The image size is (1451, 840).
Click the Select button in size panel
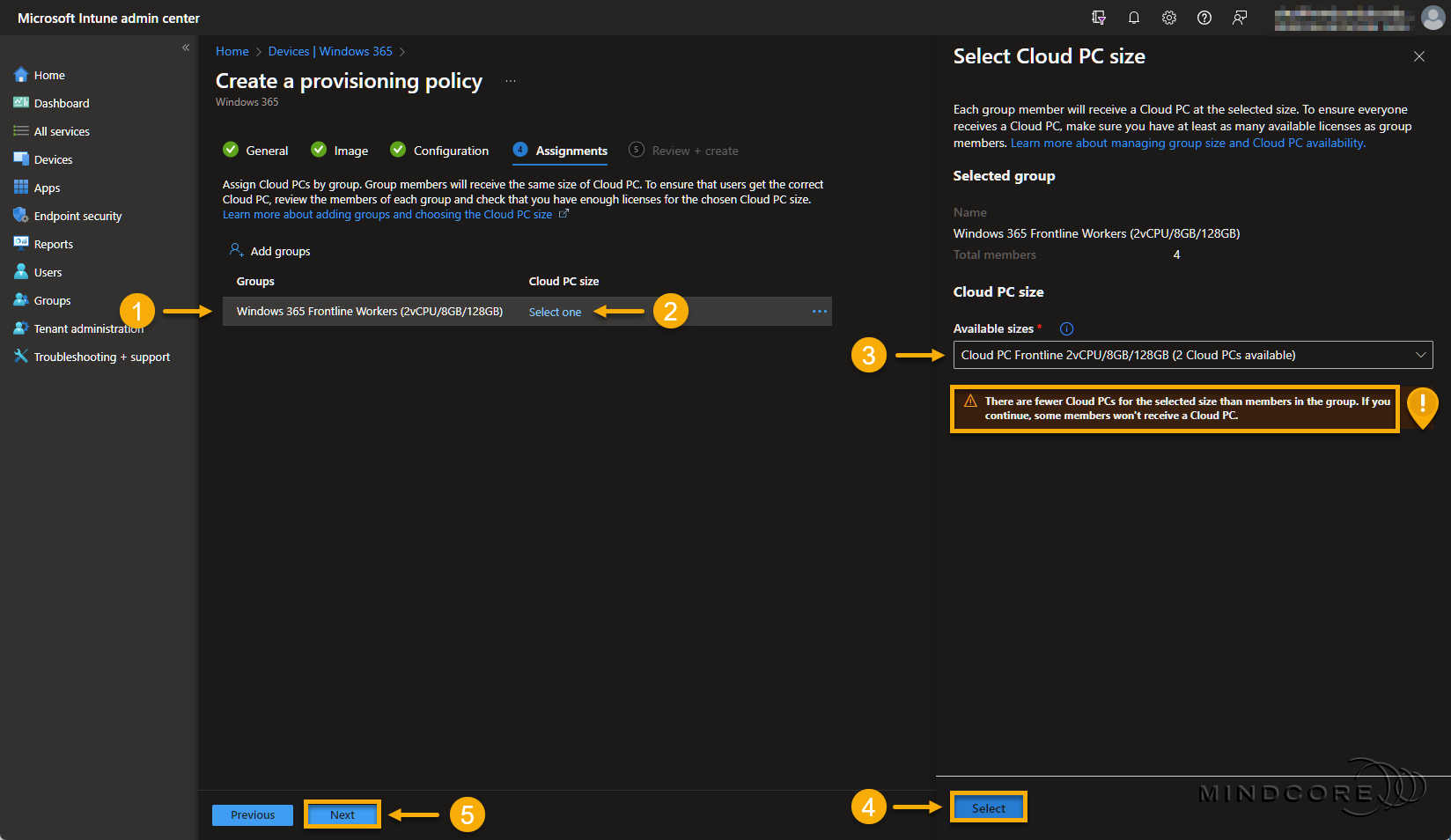pos(988,808)
